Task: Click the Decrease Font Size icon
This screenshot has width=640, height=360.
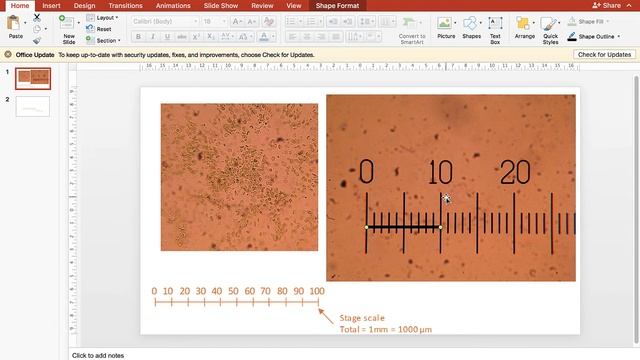Action: [251, 21]
